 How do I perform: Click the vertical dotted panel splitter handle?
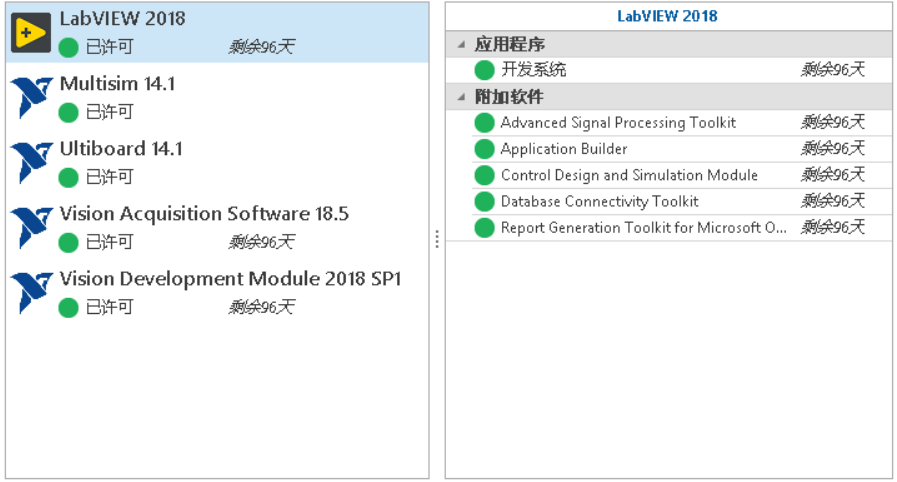tap(437, 239)
